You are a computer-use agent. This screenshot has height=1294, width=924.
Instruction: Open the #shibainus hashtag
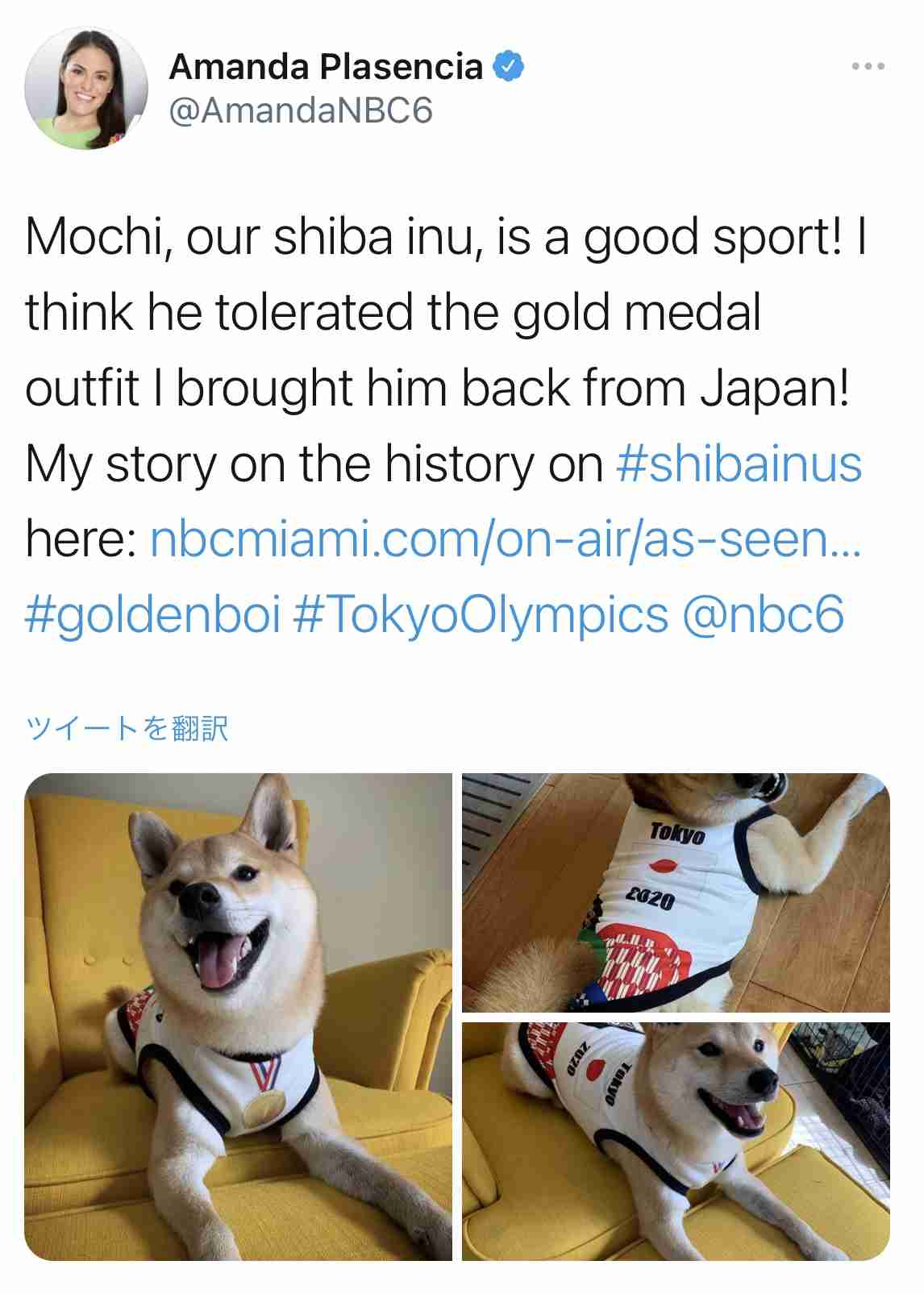coord(739,464)
